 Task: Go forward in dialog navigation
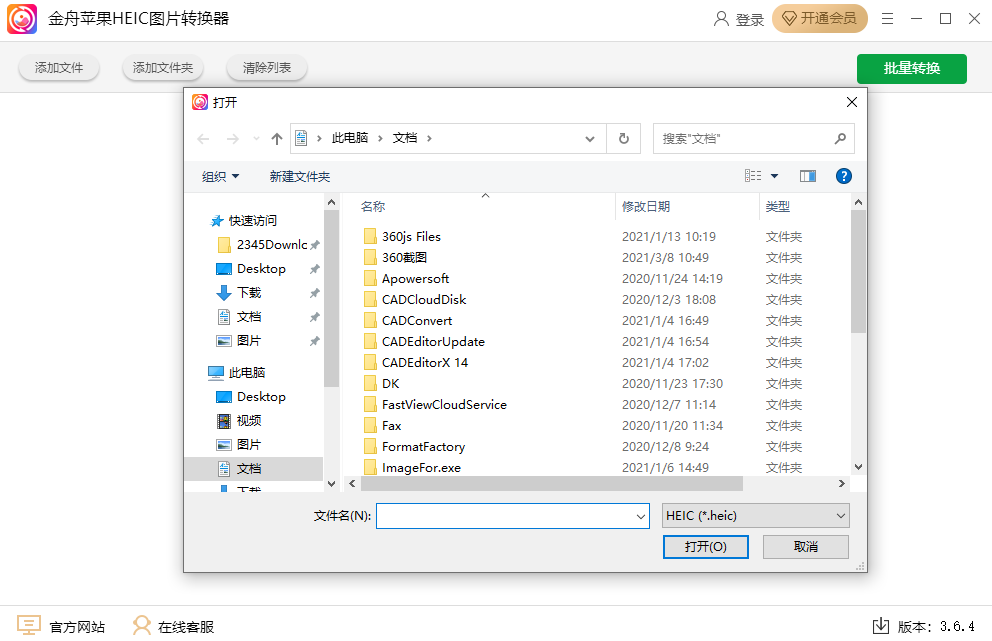click(233, 139)
